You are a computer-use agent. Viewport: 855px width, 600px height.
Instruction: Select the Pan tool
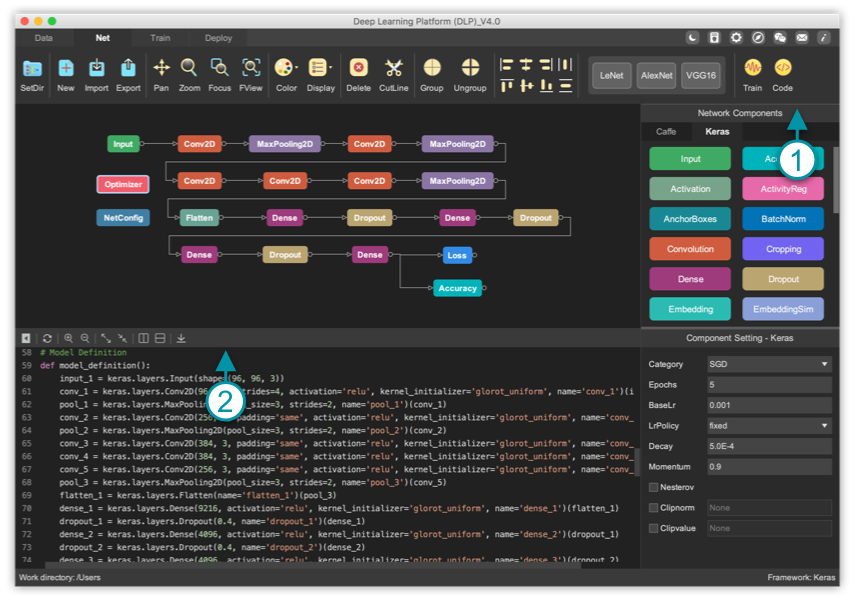[161, 69]
